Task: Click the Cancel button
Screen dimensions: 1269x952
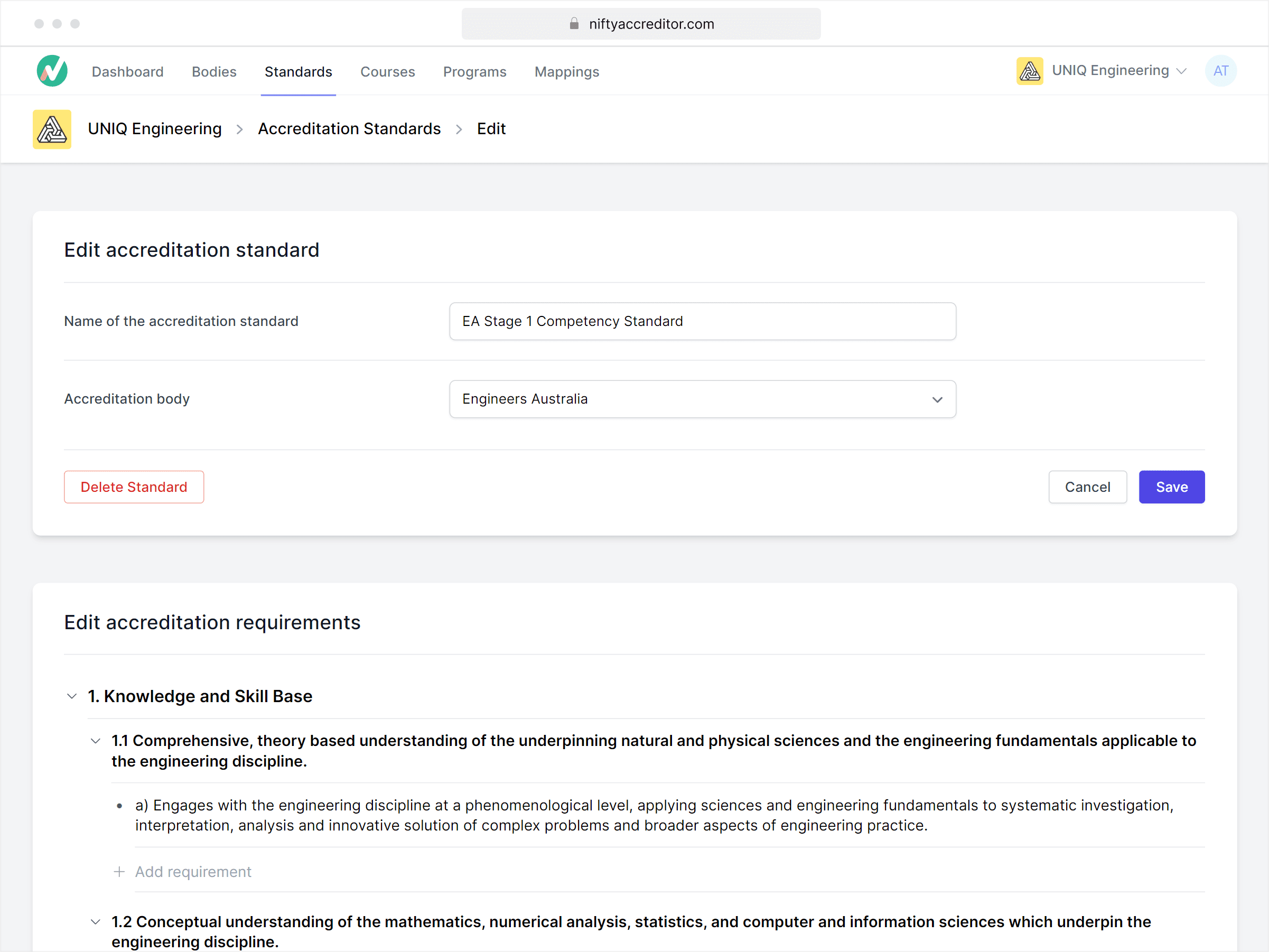Action: [x=1087, y=487]
